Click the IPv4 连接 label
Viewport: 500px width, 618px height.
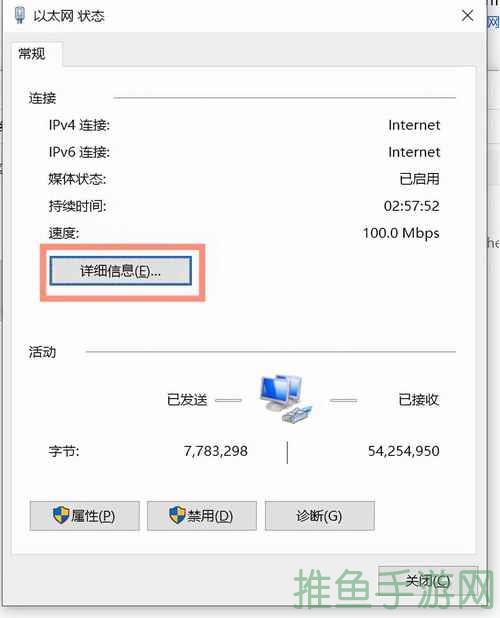tap(79, 125)
